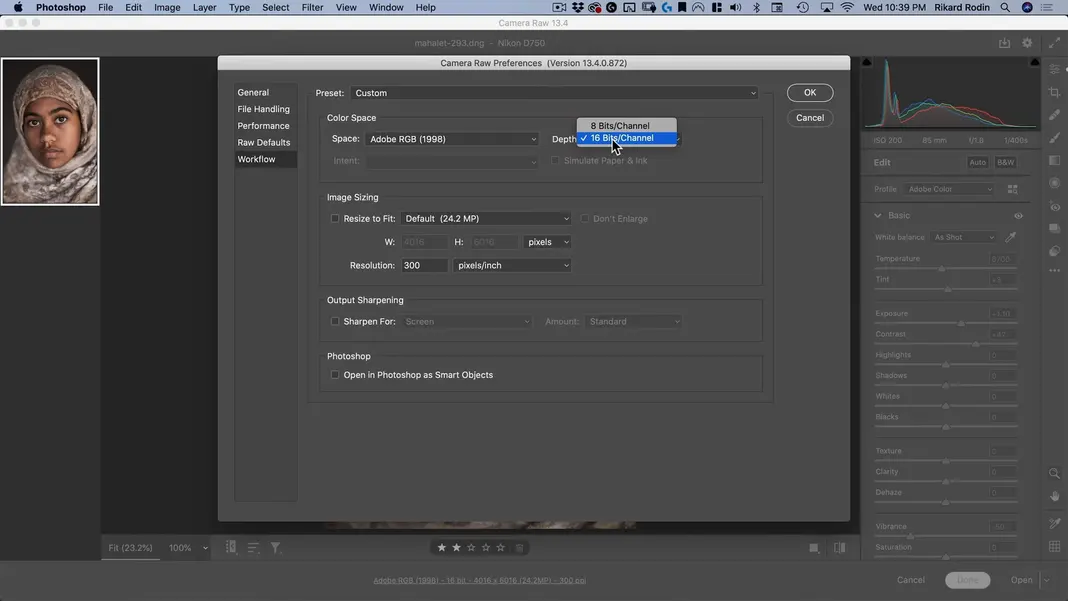Open the Space dropdown showing Adobe RGB (1998)
The height and width of the screenshot is (601, 1068).
pyautogui.click(x=452, y=139)
